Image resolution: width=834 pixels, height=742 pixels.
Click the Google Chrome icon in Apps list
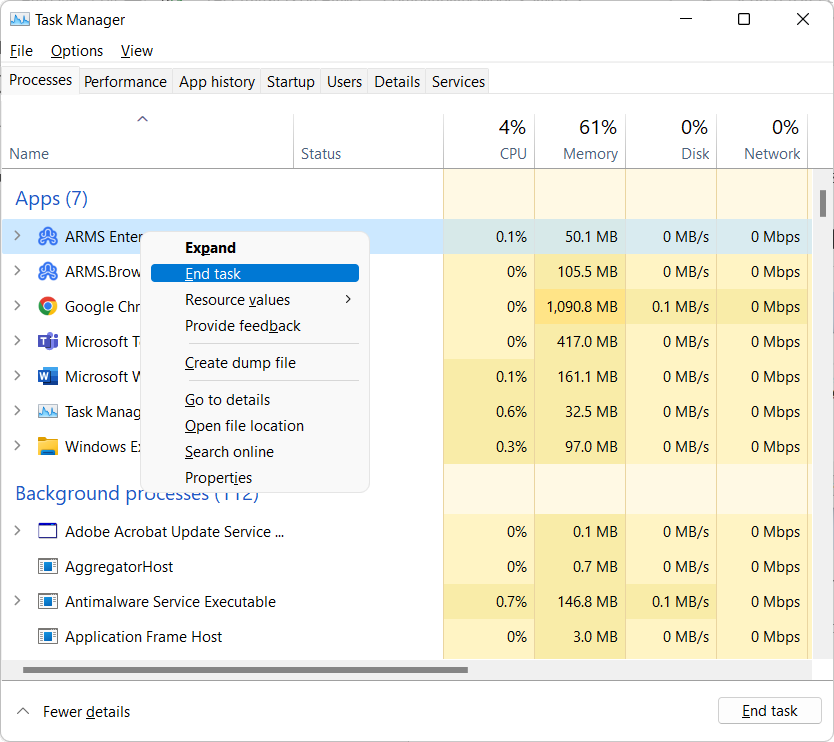pos(47,306)
